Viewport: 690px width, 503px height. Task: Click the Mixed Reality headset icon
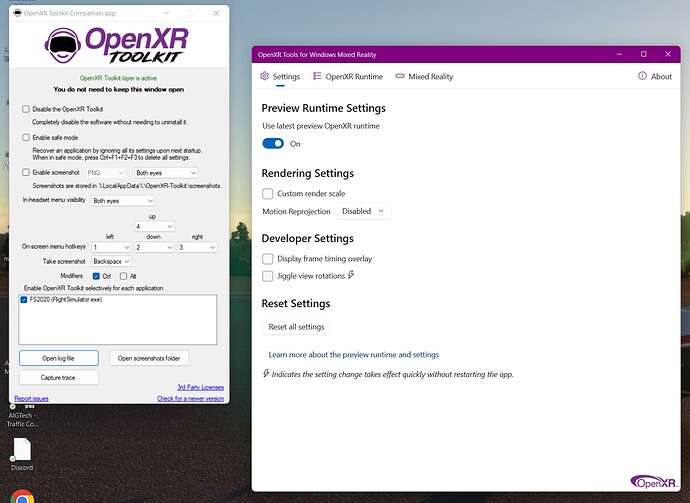coord(400,76)
